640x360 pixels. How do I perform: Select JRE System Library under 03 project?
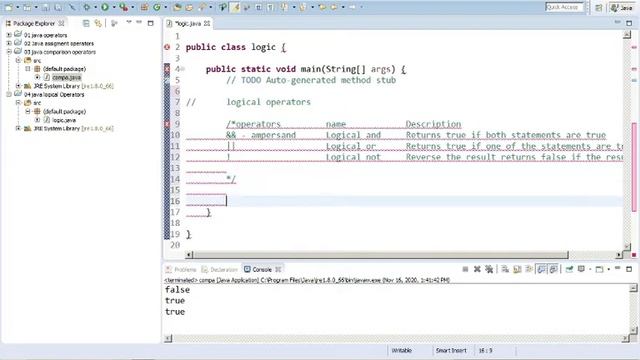(73, 86)
